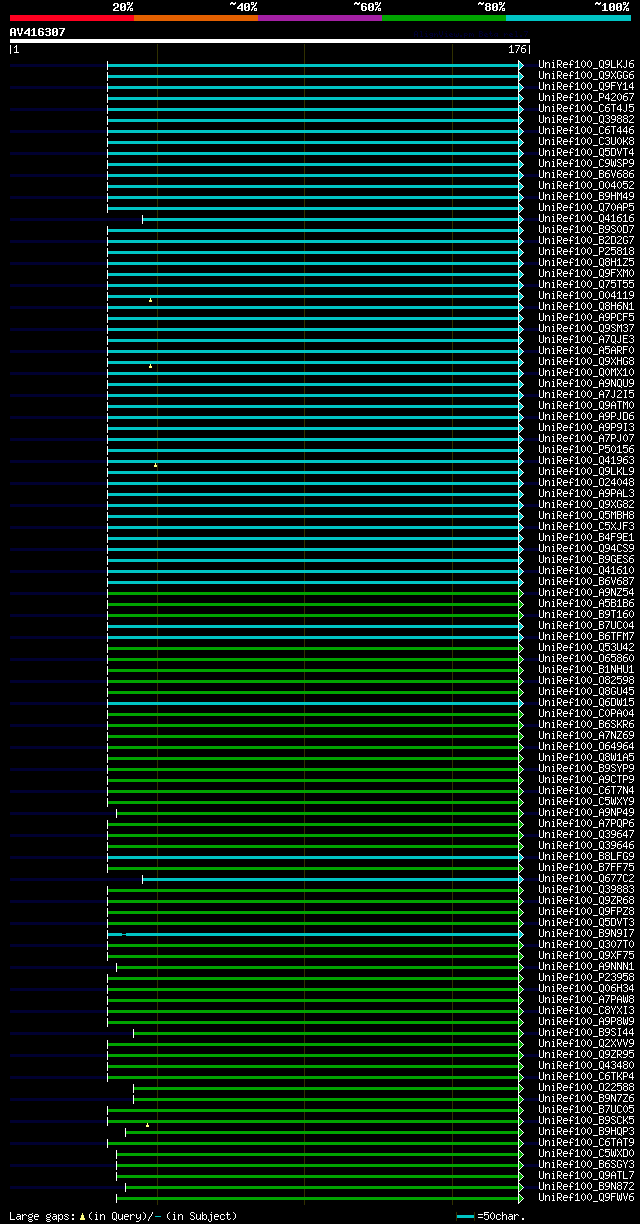Select label UniRef100_Q41963
The width and height of the screenshot is (640, 1224).
click(x=586, y=460)
